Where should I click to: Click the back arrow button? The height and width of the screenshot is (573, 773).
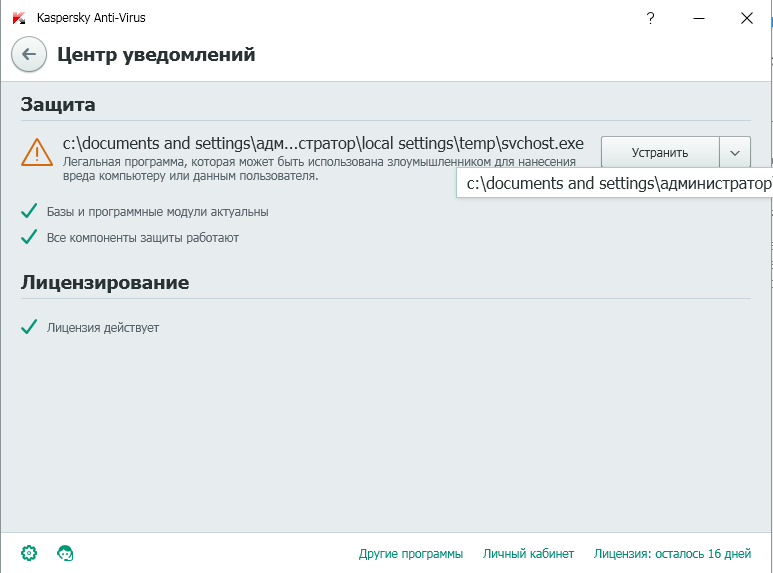(x=29, y=55)
